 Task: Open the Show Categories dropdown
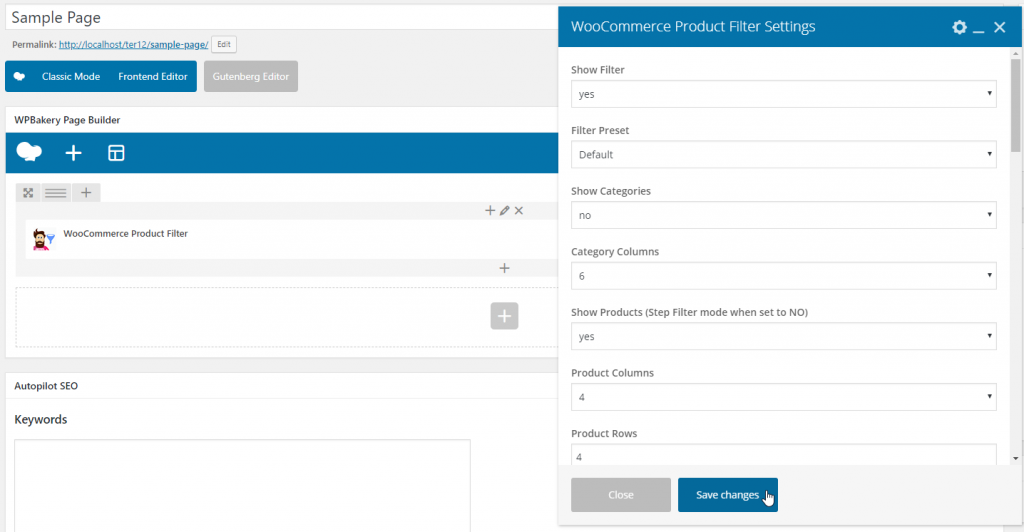point(783,215)
